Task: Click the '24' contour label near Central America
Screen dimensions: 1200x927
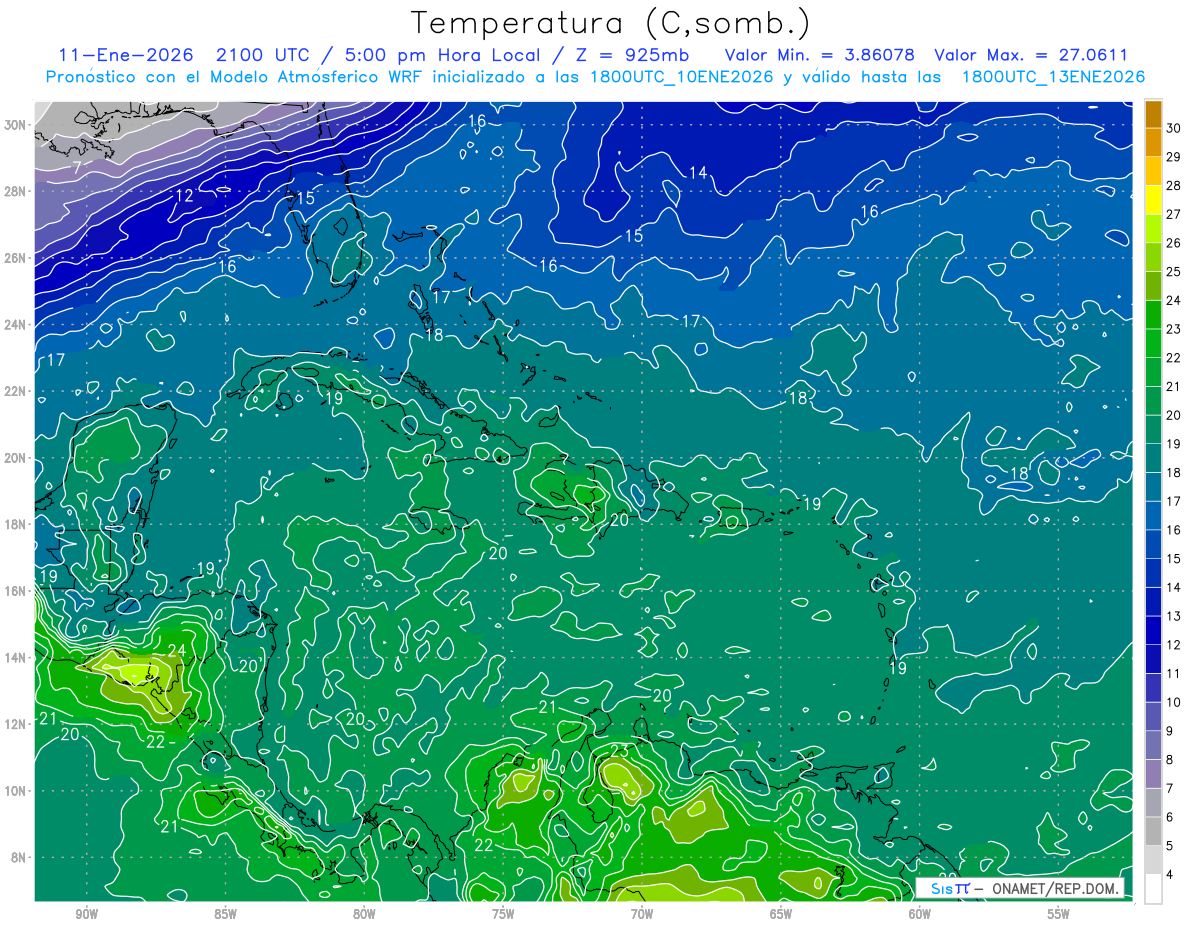Action: tap(177, 650)
